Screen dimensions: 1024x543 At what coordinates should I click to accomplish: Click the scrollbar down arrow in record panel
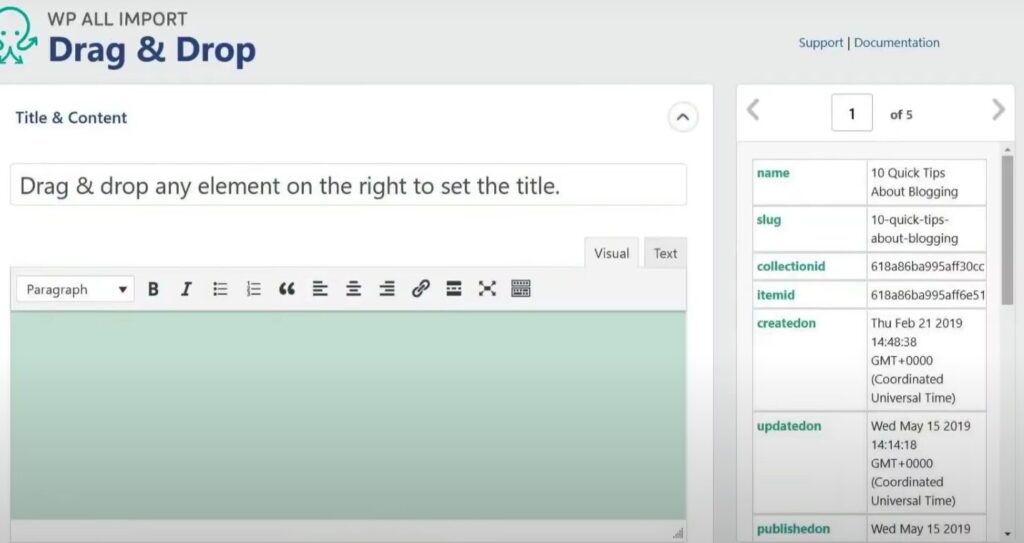(1007, 535)
